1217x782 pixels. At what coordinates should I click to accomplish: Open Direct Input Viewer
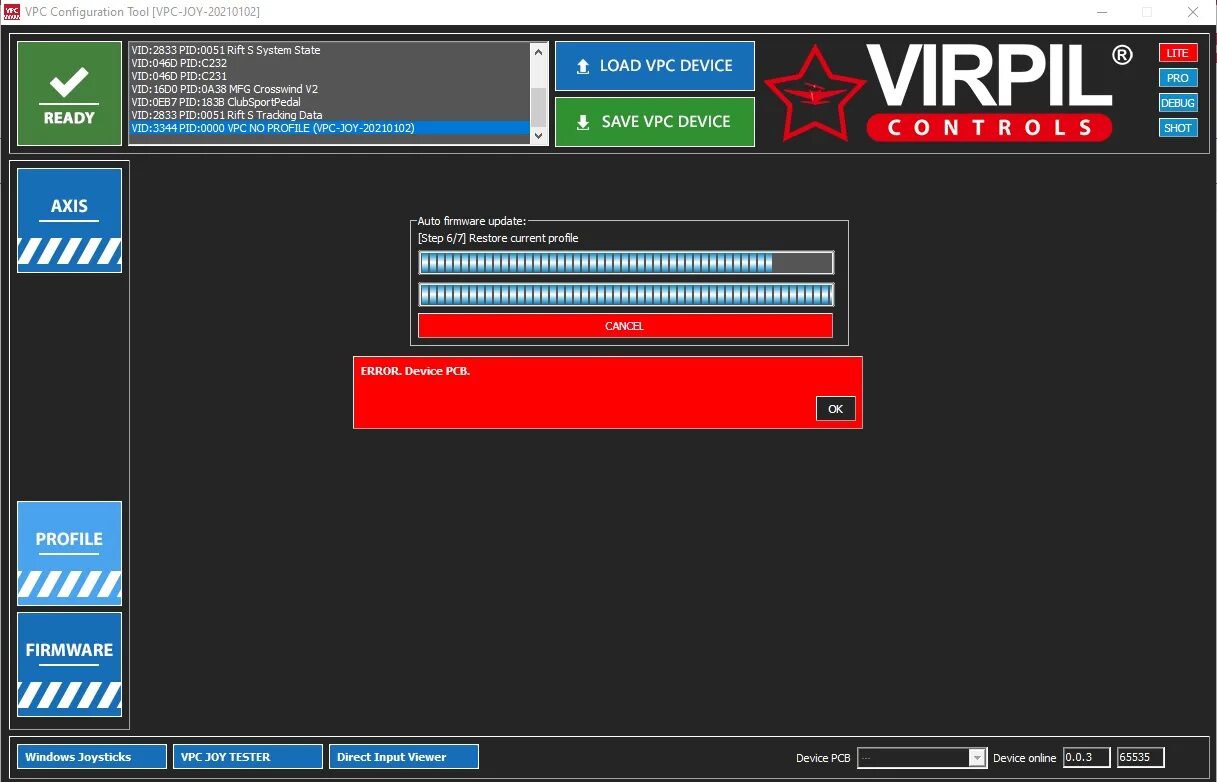pyautogui.click(x=404, y=757)
